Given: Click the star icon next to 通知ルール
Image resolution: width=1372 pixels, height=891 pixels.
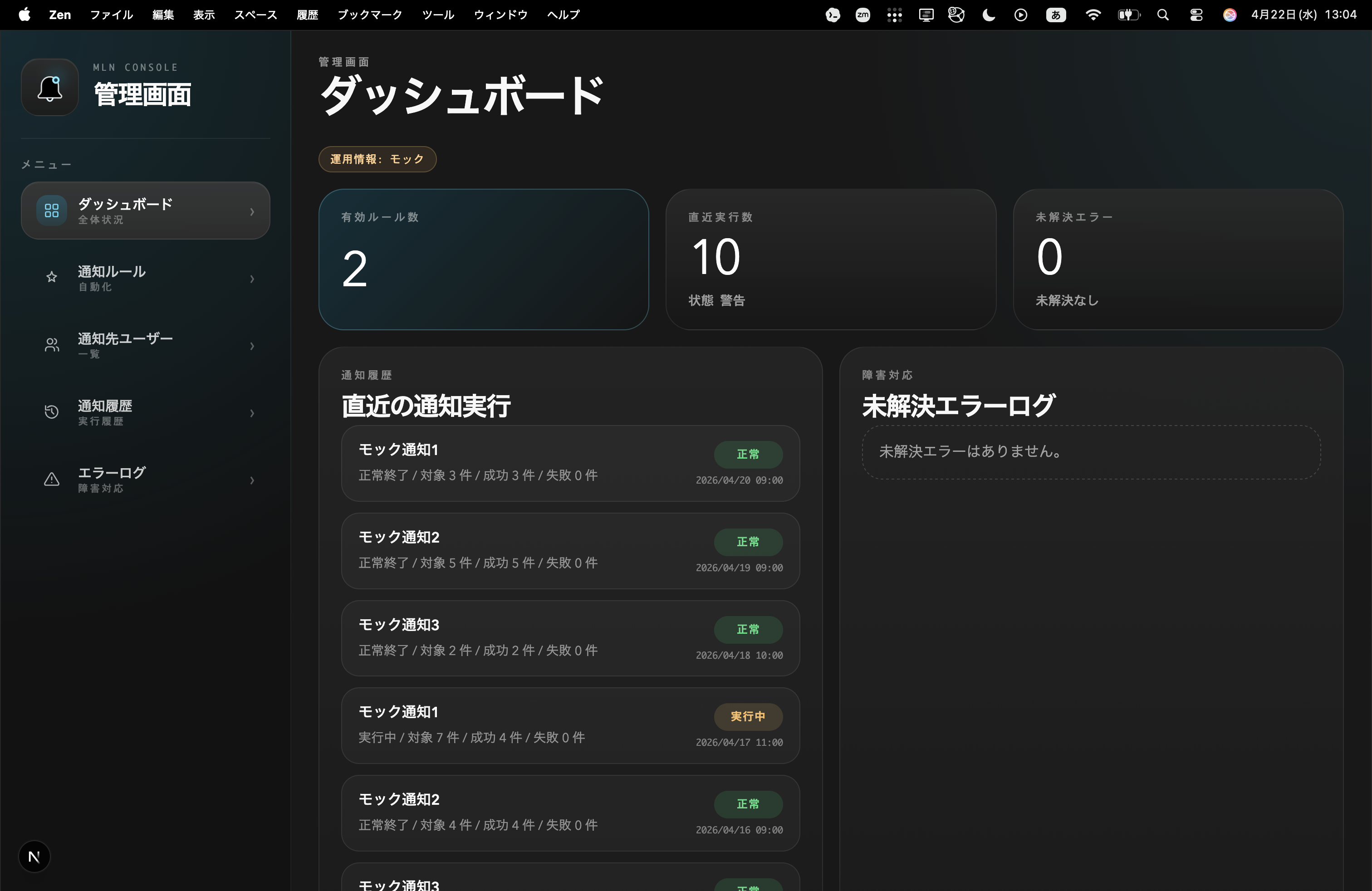Looking at the screenshot, I should [x=51, y=278].
